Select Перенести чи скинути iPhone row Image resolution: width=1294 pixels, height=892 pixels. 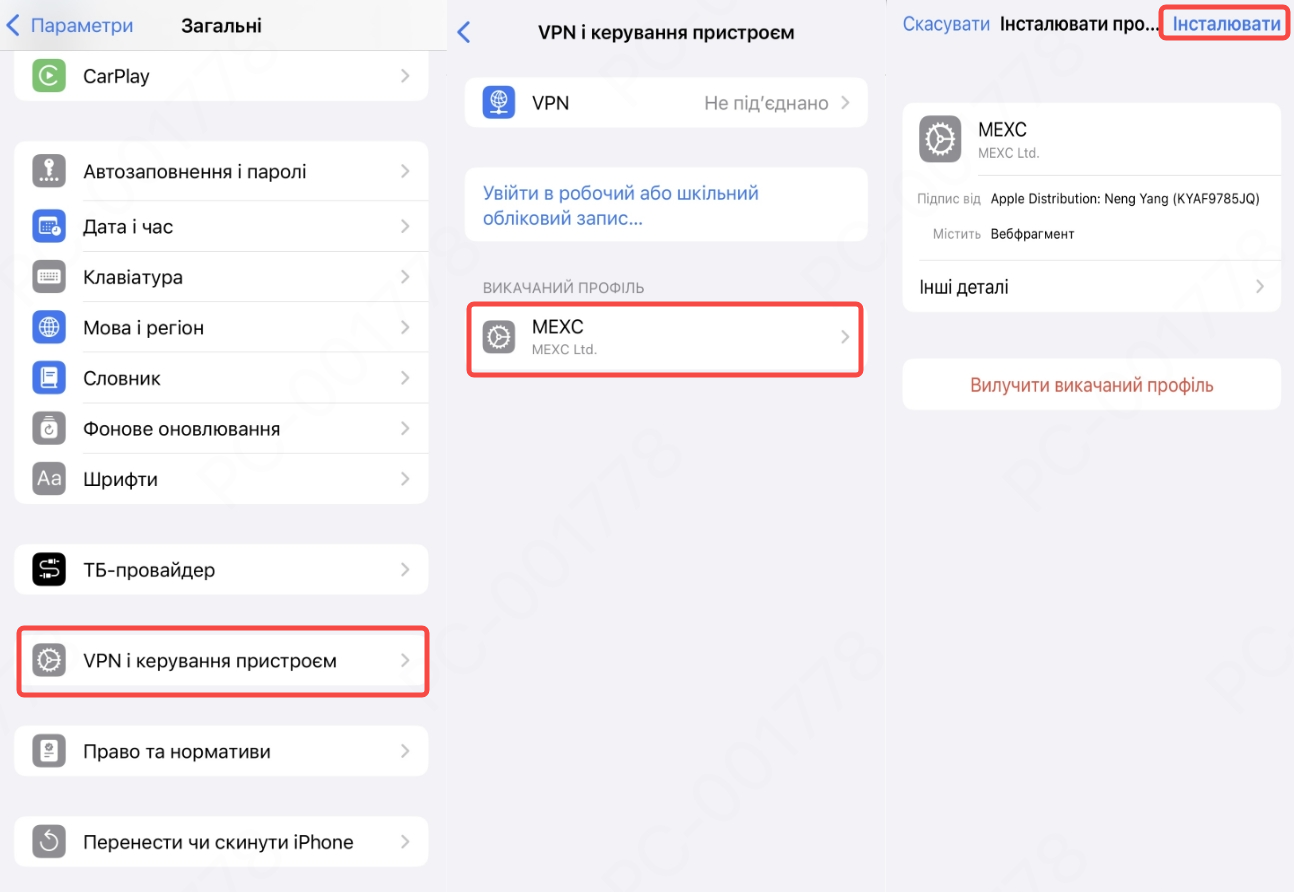pyautogui.click(x=221, y=842)
